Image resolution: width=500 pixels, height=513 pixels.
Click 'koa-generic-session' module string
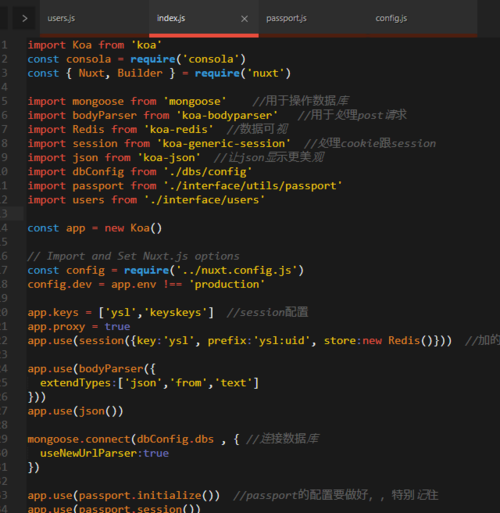coord(224,144)
